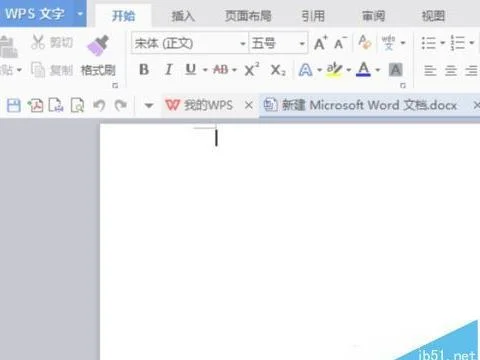The width and height of the screenshot is (480, 360).
Task: Expand phonetic guide 变 dropdown arrow
Action: point(403,43)
